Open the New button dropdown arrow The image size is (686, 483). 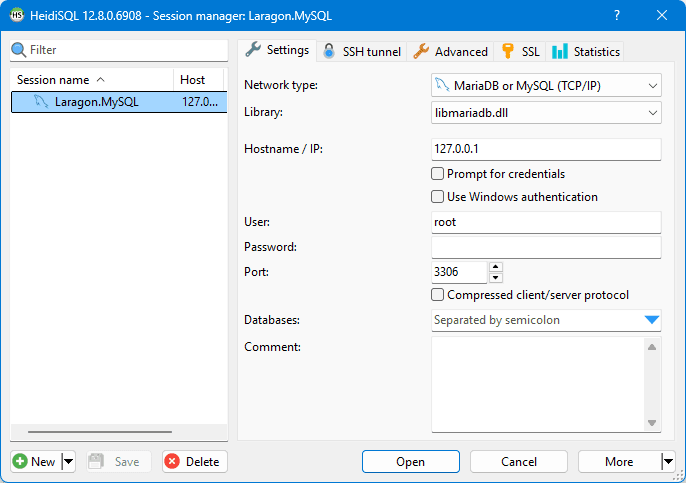pos(69,461)
